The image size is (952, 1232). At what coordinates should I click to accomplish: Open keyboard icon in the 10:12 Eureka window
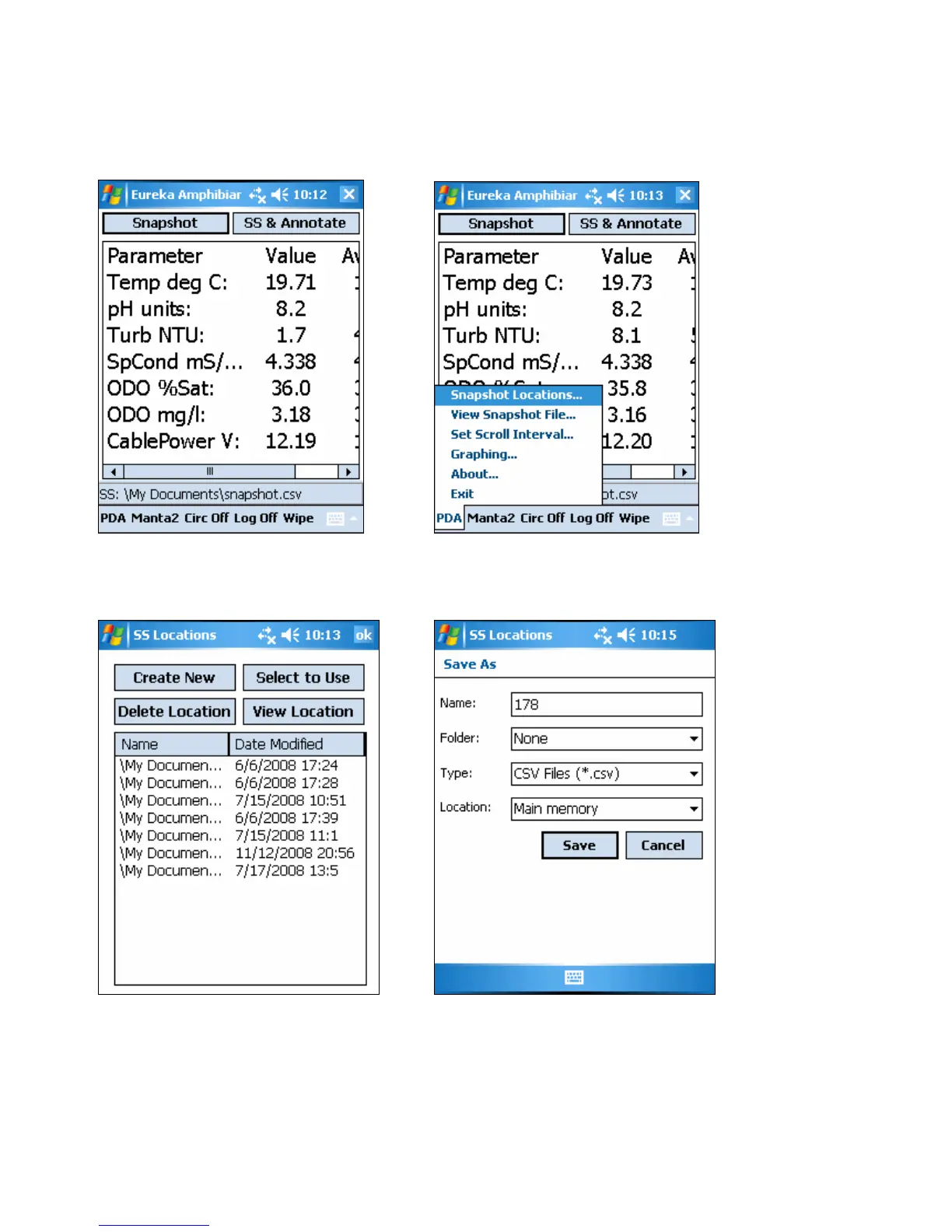[x=336, y=519]
